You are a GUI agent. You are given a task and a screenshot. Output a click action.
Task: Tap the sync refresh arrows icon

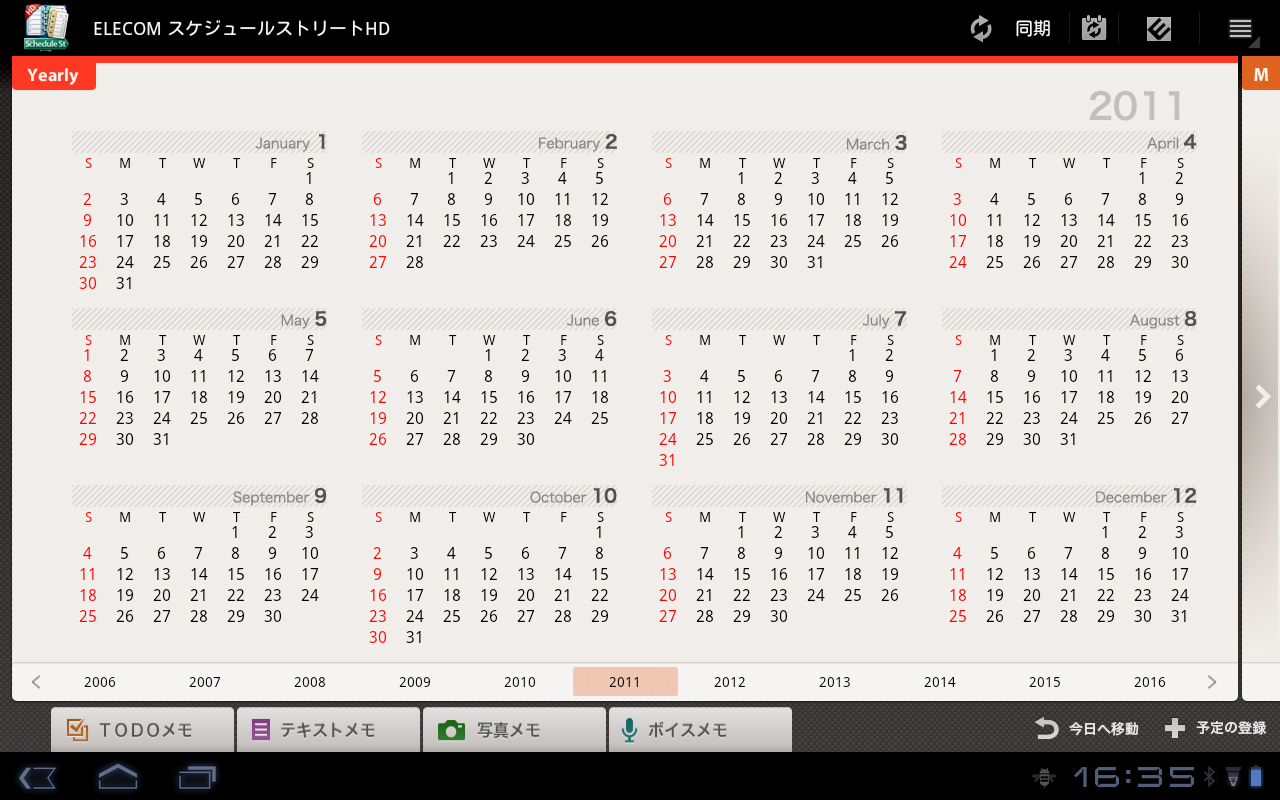click(981, 28)
